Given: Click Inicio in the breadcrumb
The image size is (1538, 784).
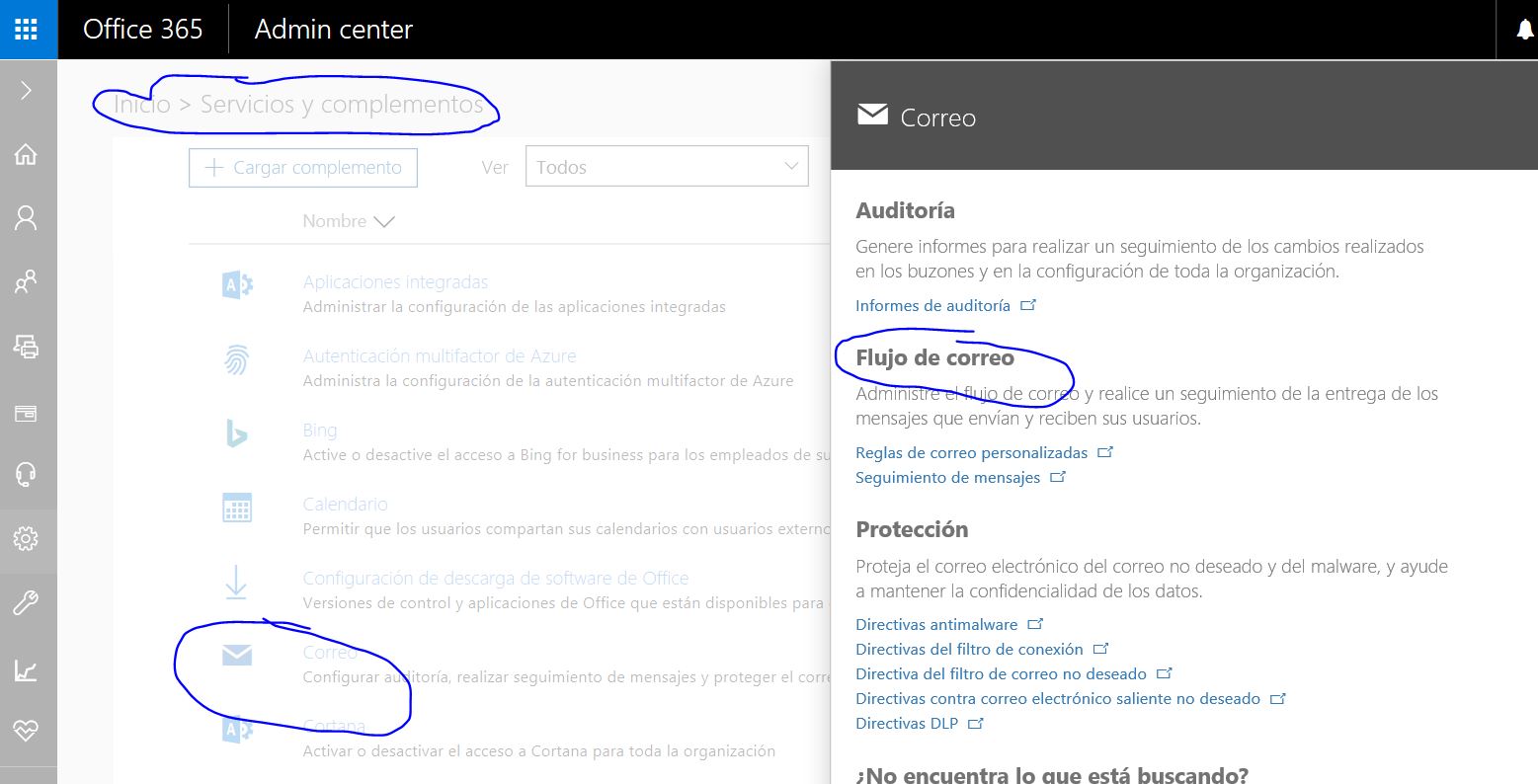Looking at the screenshot, I should (x=142, y=105).
